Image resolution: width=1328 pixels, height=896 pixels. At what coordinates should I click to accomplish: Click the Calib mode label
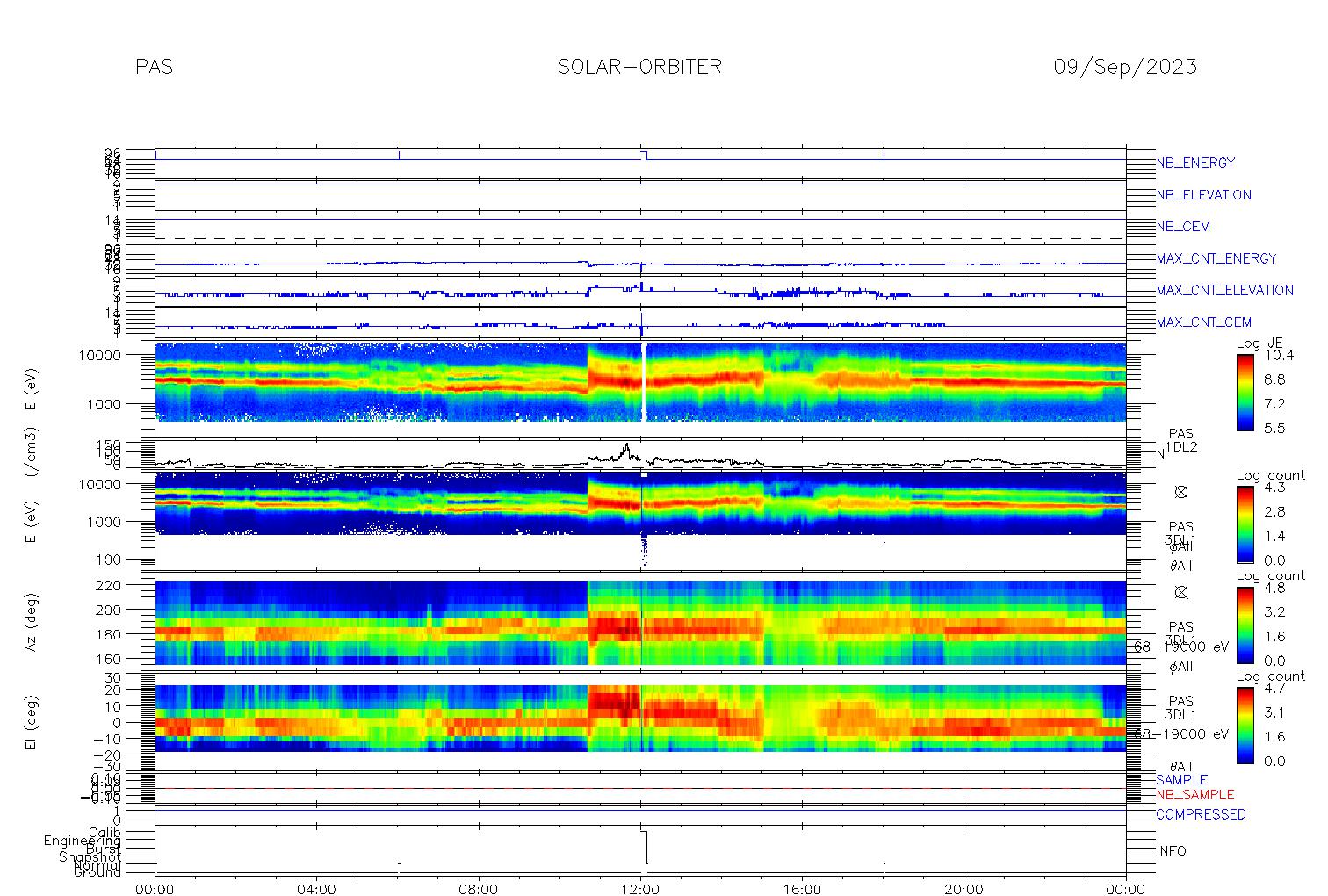point(105,832)
